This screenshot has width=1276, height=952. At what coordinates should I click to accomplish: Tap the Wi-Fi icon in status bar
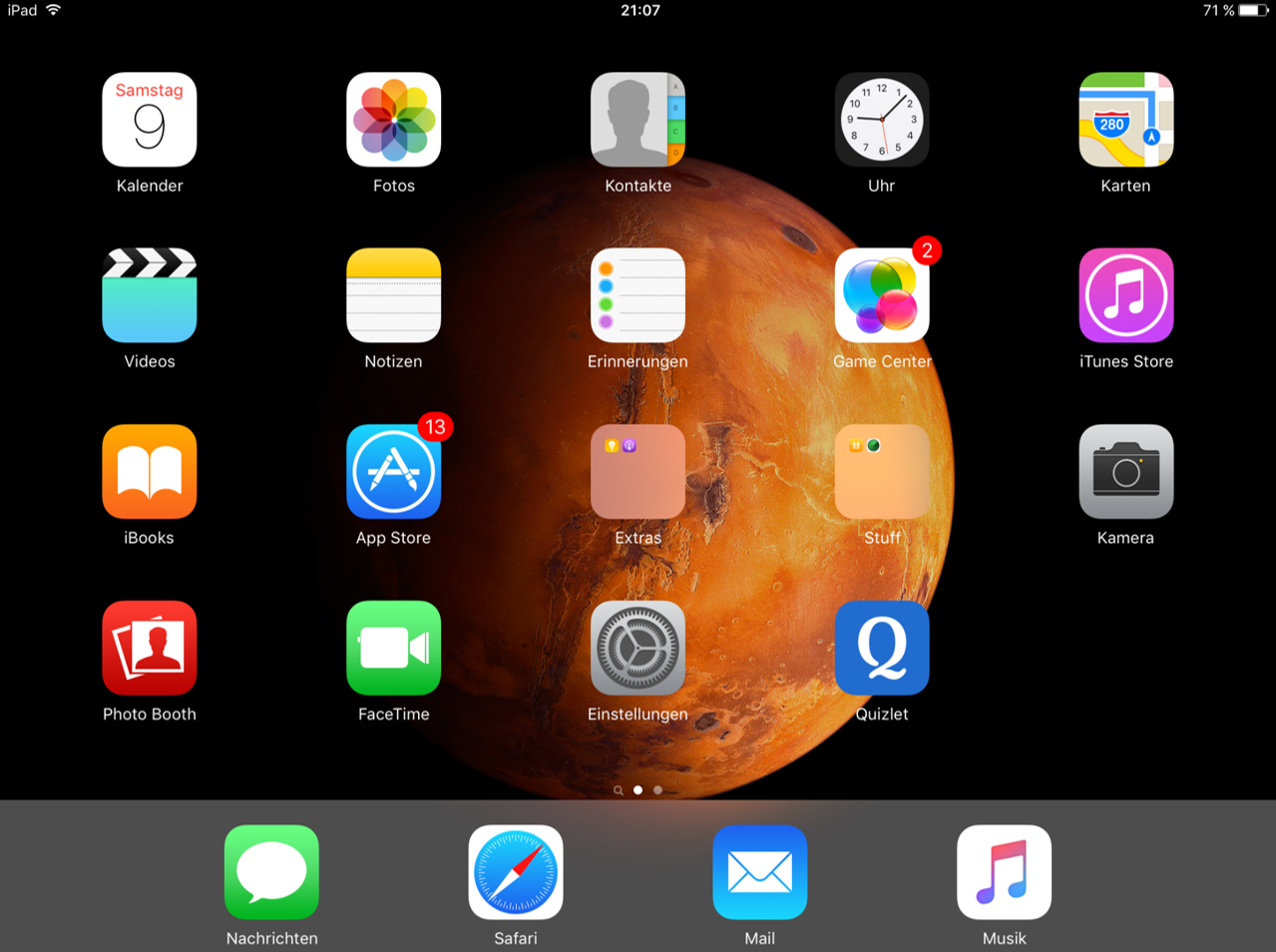pos(54,10)
